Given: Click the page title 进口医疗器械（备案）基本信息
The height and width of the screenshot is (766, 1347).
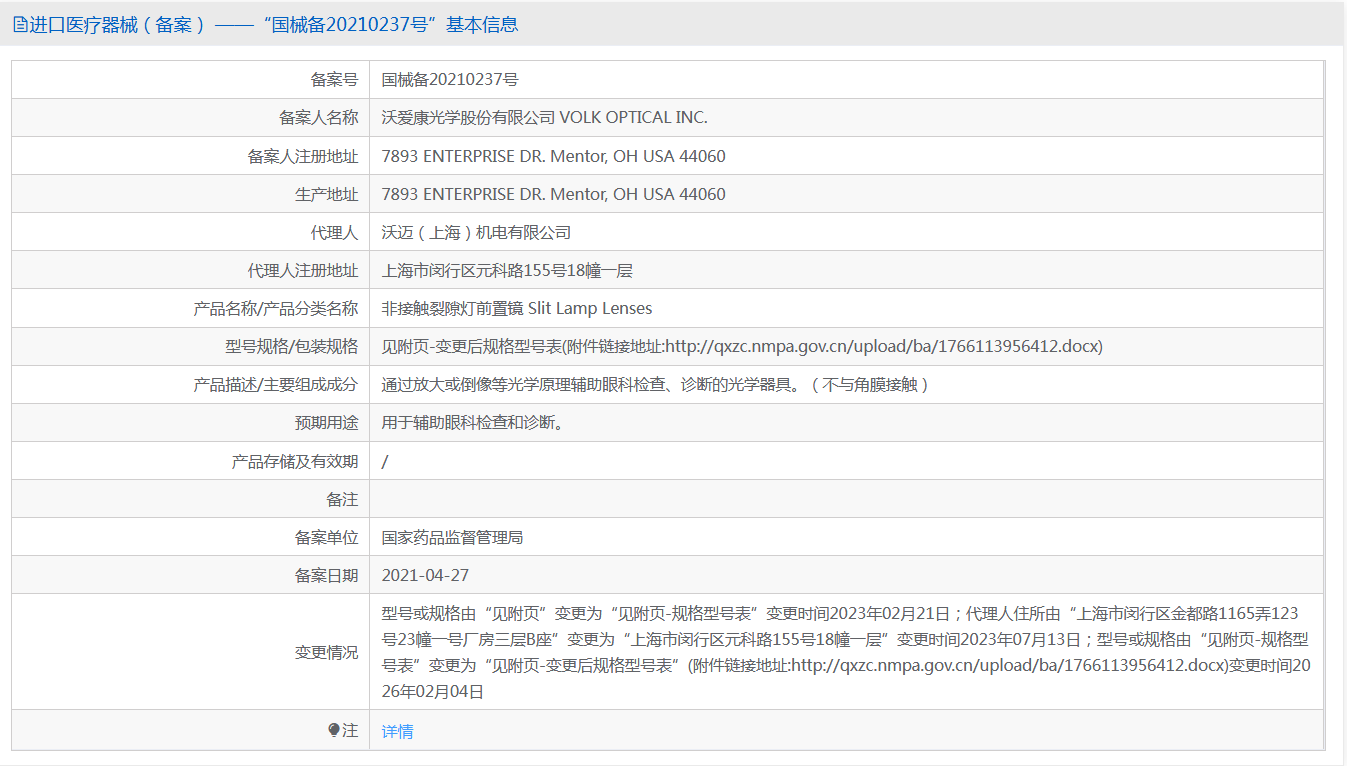Looking at the screenshot, I should click(273, 25).
